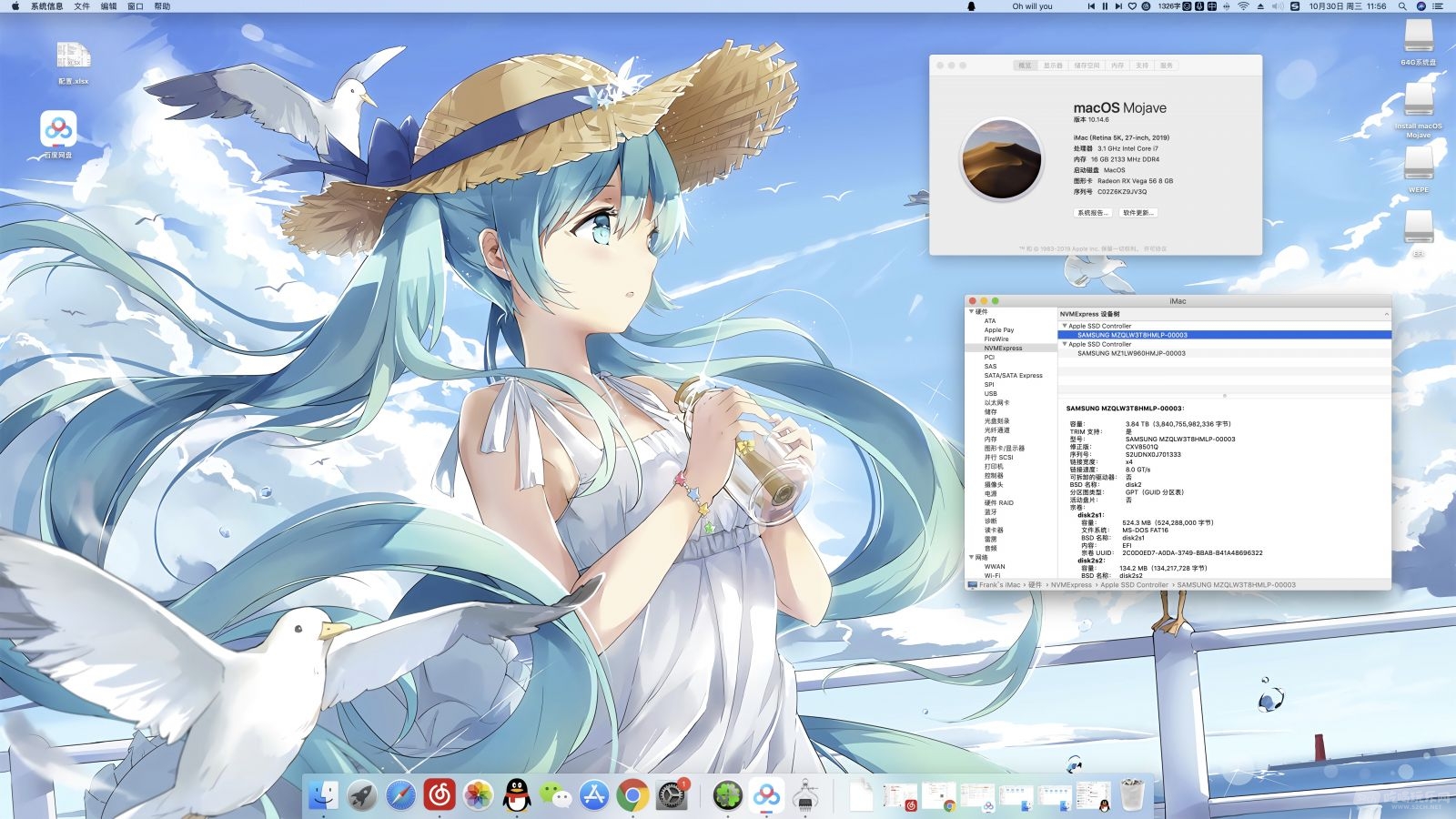
Task: Switch to 储存空间 tab in About This Mac
Action: (1087, 66)
